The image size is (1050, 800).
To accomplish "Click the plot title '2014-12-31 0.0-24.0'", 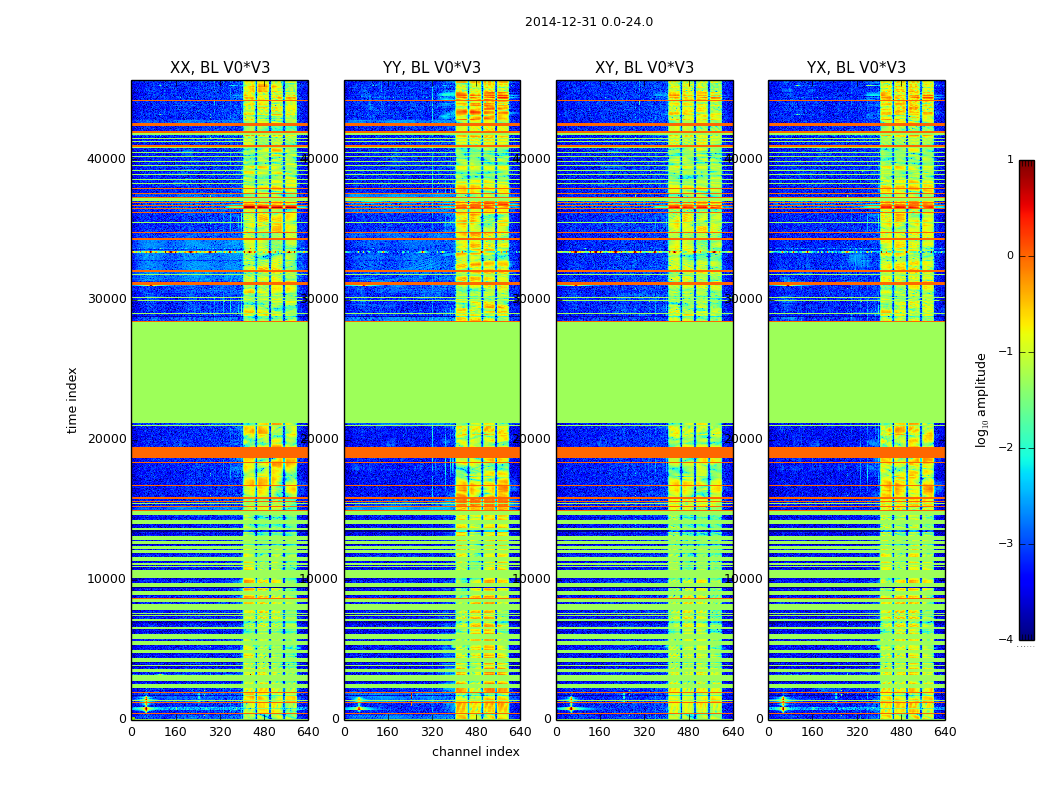I will [588, 22].
